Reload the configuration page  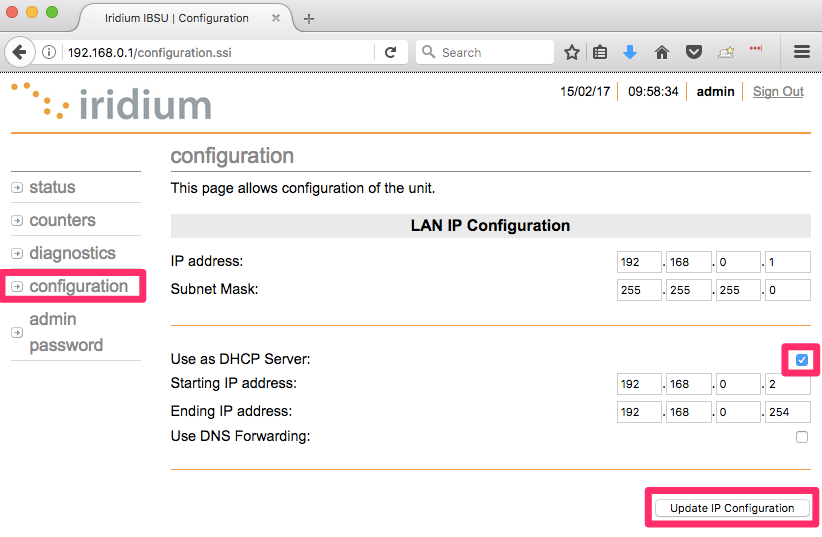pos(391,52)
